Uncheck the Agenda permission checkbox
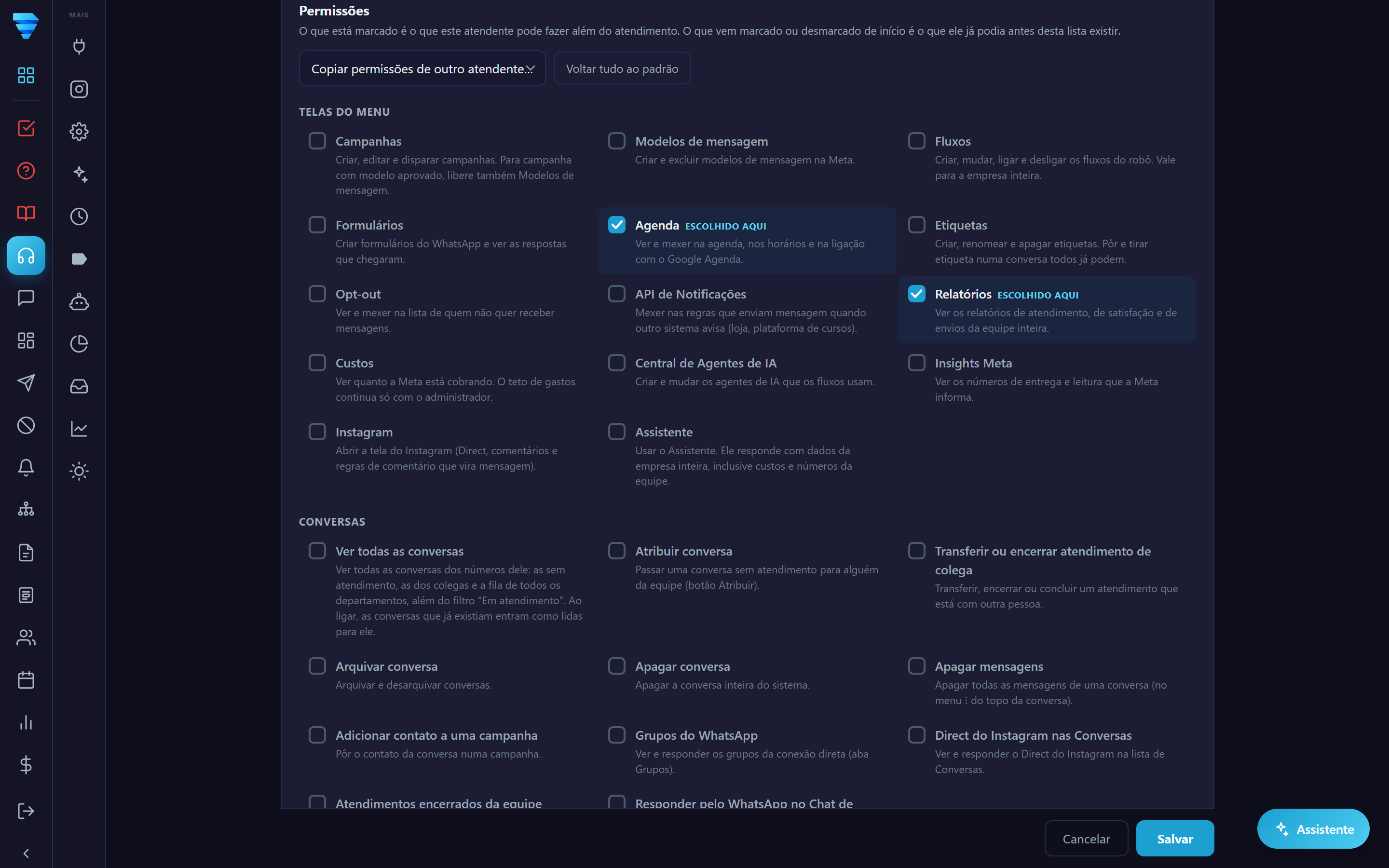This screenshot has height=868, width=1389. pyautogui.click(x=616, y=224)
